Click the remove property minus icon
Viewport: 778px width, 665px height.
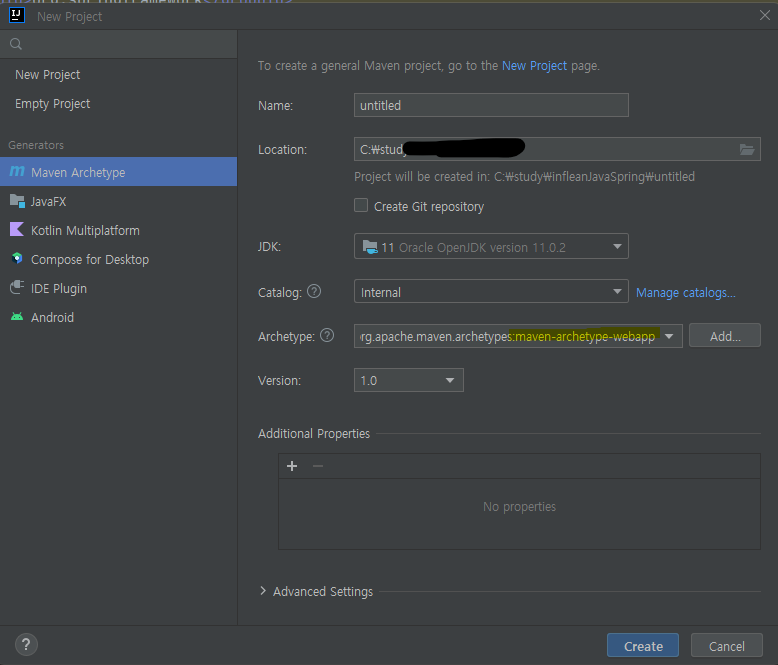click(x=318, y=466)
